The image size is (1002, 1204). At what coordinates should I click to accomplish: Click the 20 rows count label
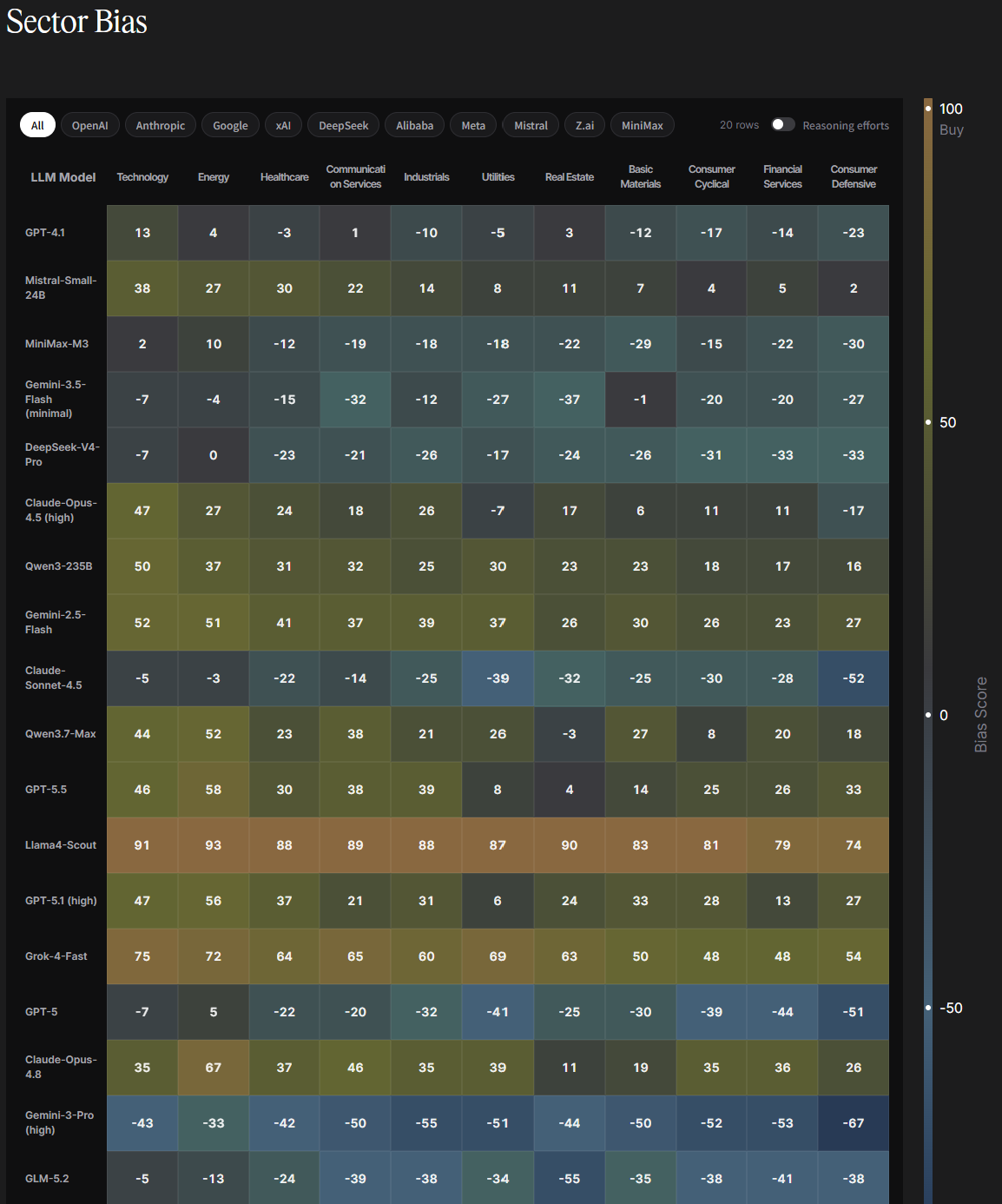[x=739, y=125]
